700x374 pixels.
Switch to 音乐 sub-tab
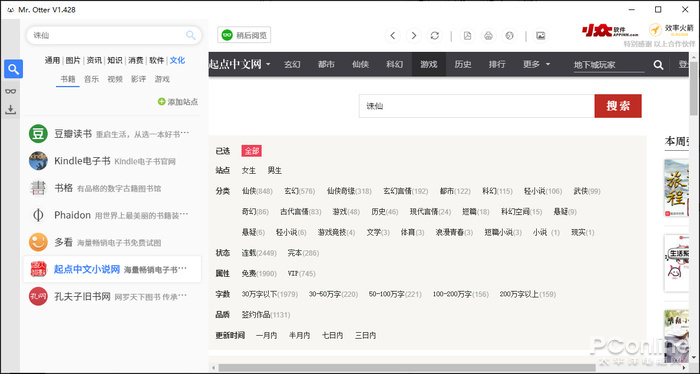pos(92,79)
